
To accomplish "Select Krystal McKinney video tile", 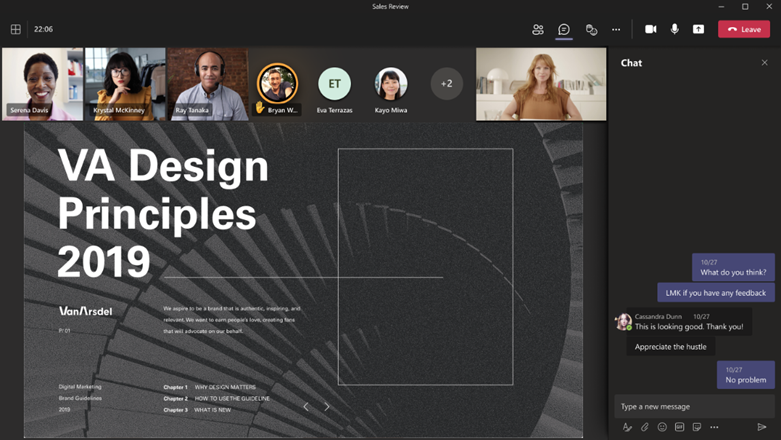I will pos(125,84).
